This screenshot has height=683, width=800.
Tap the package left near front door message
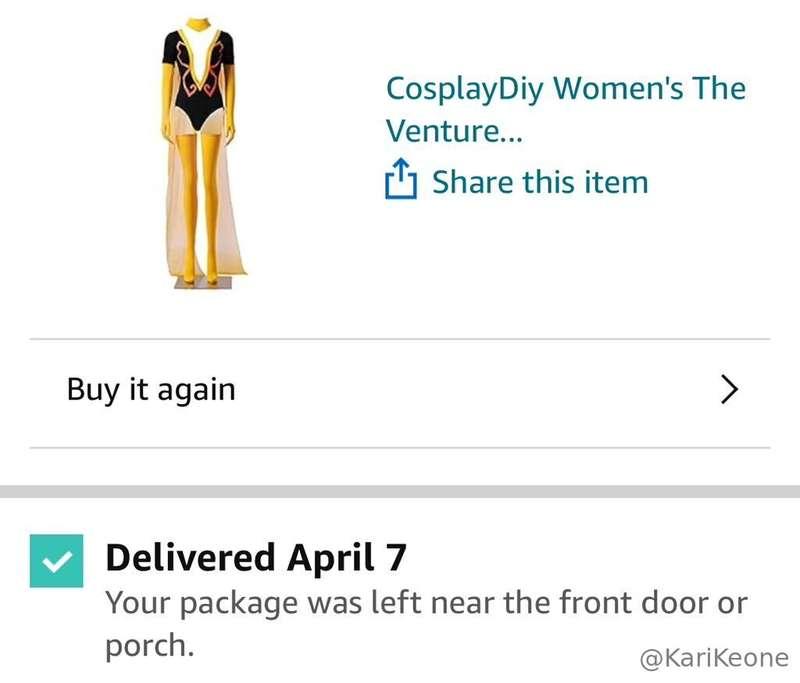coord(427,624)
